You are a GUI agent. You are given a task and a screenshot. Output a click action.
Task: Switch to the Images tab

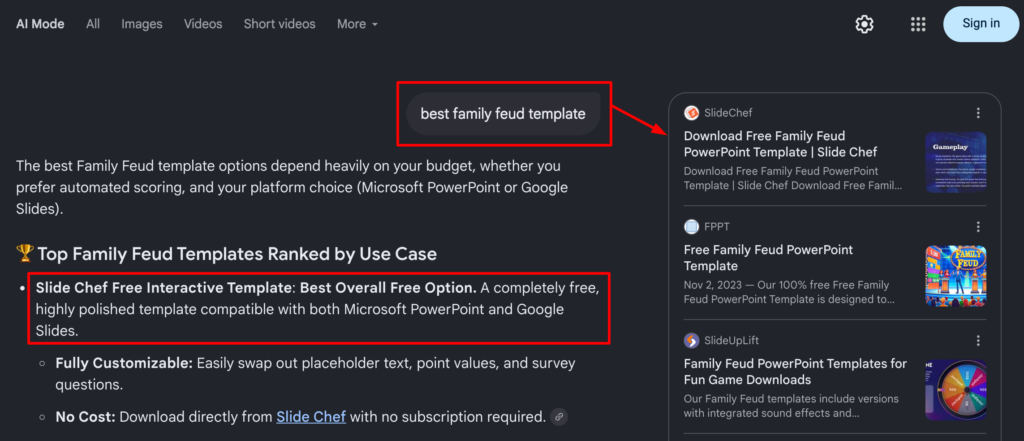click(x=142, y=24)
